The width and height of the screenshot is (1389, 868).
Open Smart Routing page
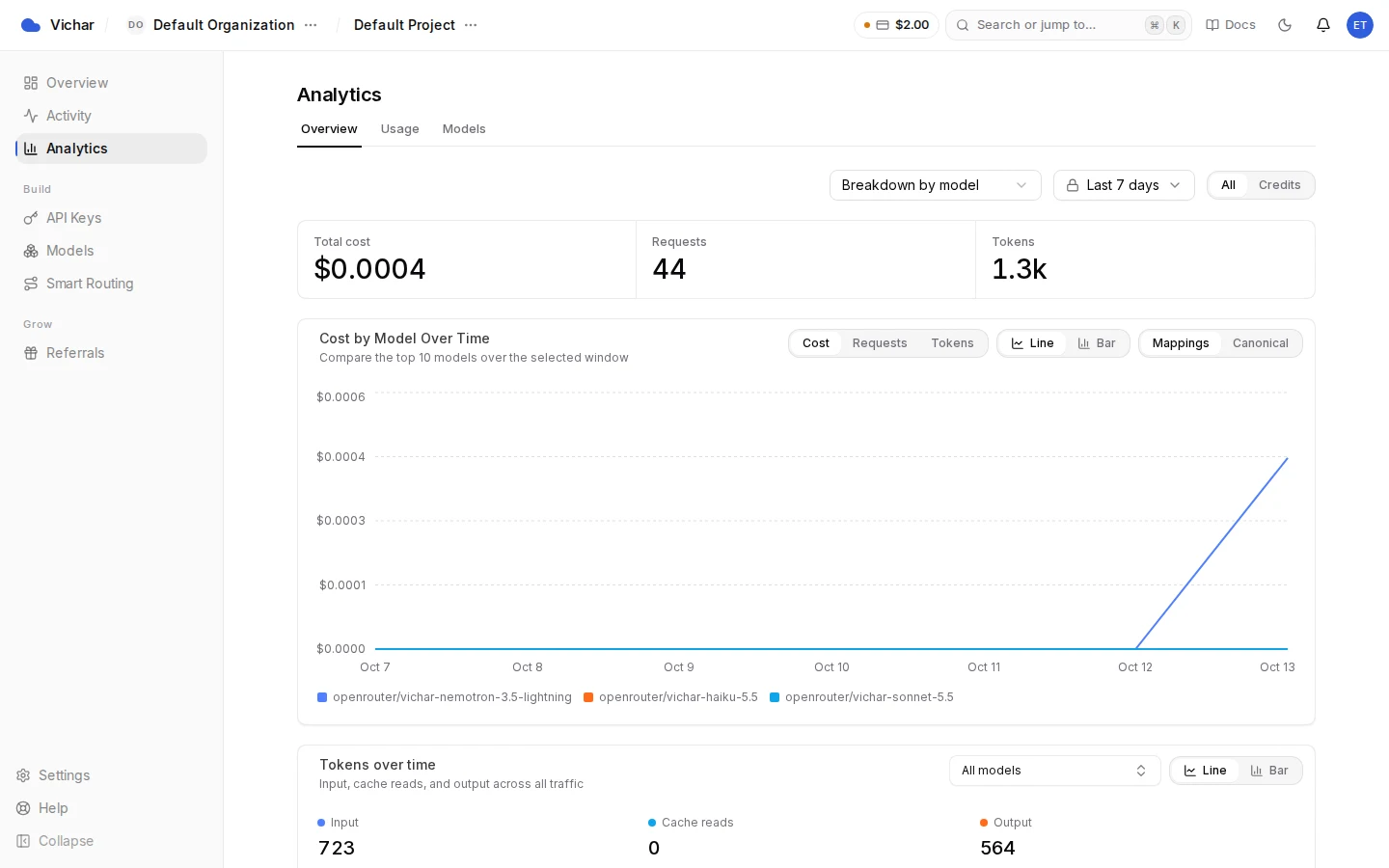pos(111,284)
